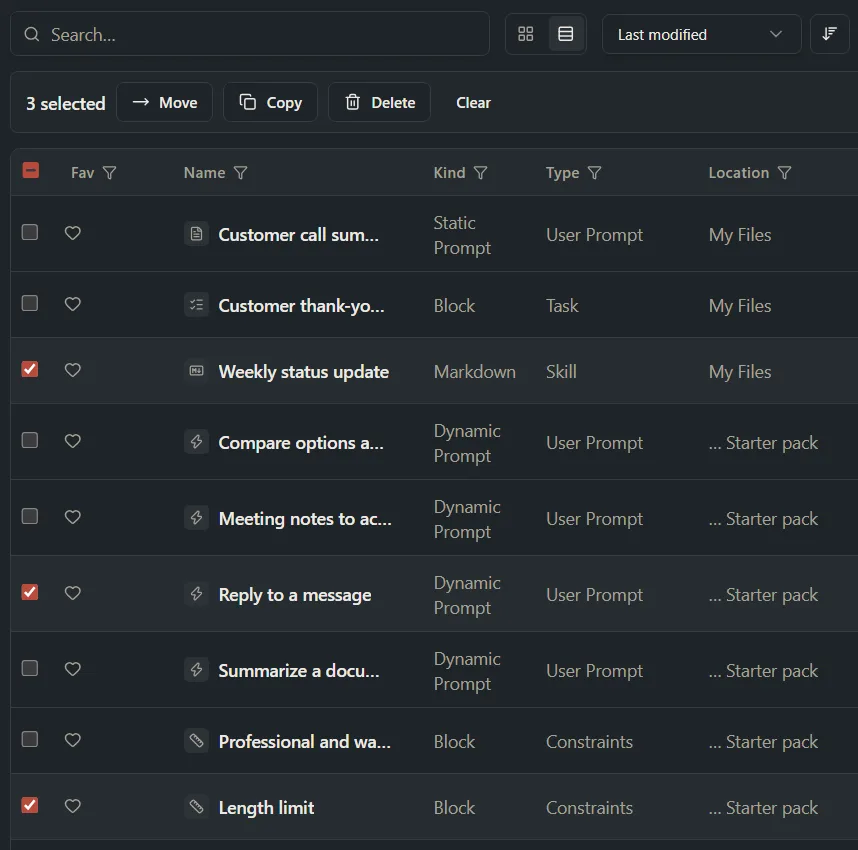Switch to grid view layout
858x850 pixels.
(x=525, y=34)
